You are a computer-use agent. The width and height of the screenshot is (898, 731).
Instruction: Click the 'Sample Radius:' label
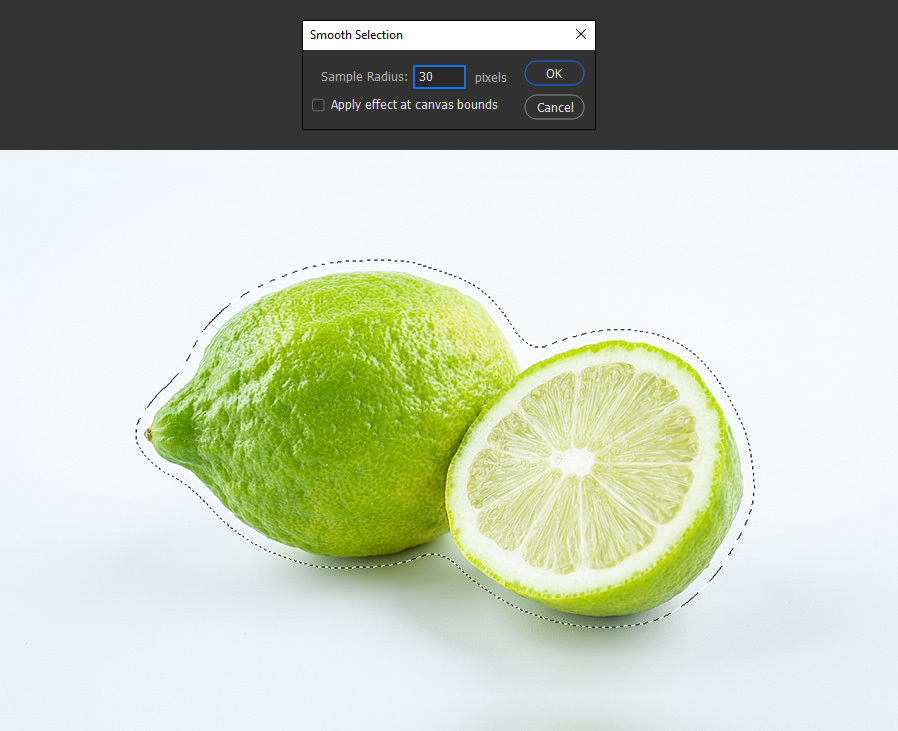tap(364, 77)
